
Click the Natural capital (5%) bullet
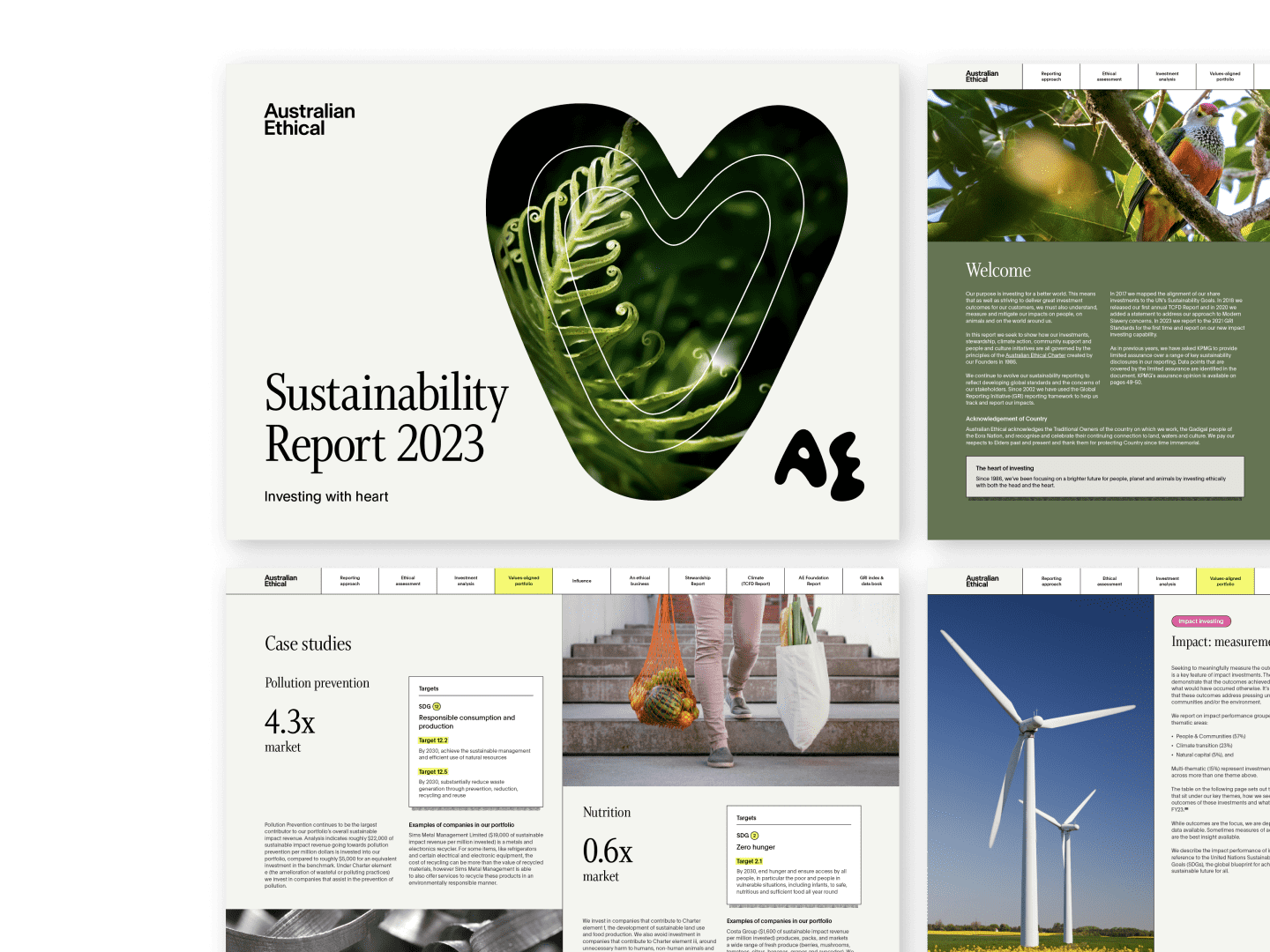(1204, 755)
